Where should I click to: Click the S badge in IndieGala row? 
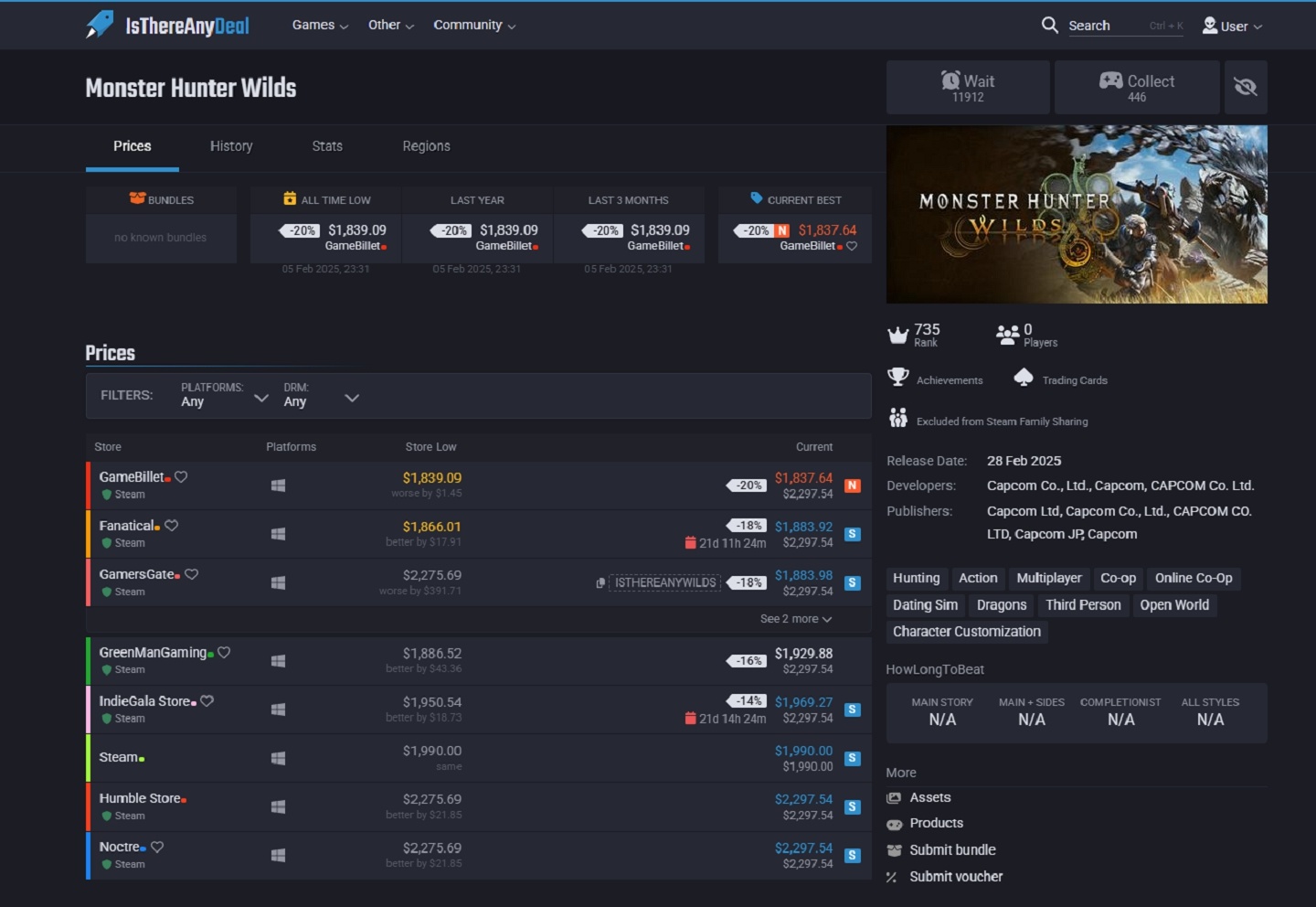(853, 710)
